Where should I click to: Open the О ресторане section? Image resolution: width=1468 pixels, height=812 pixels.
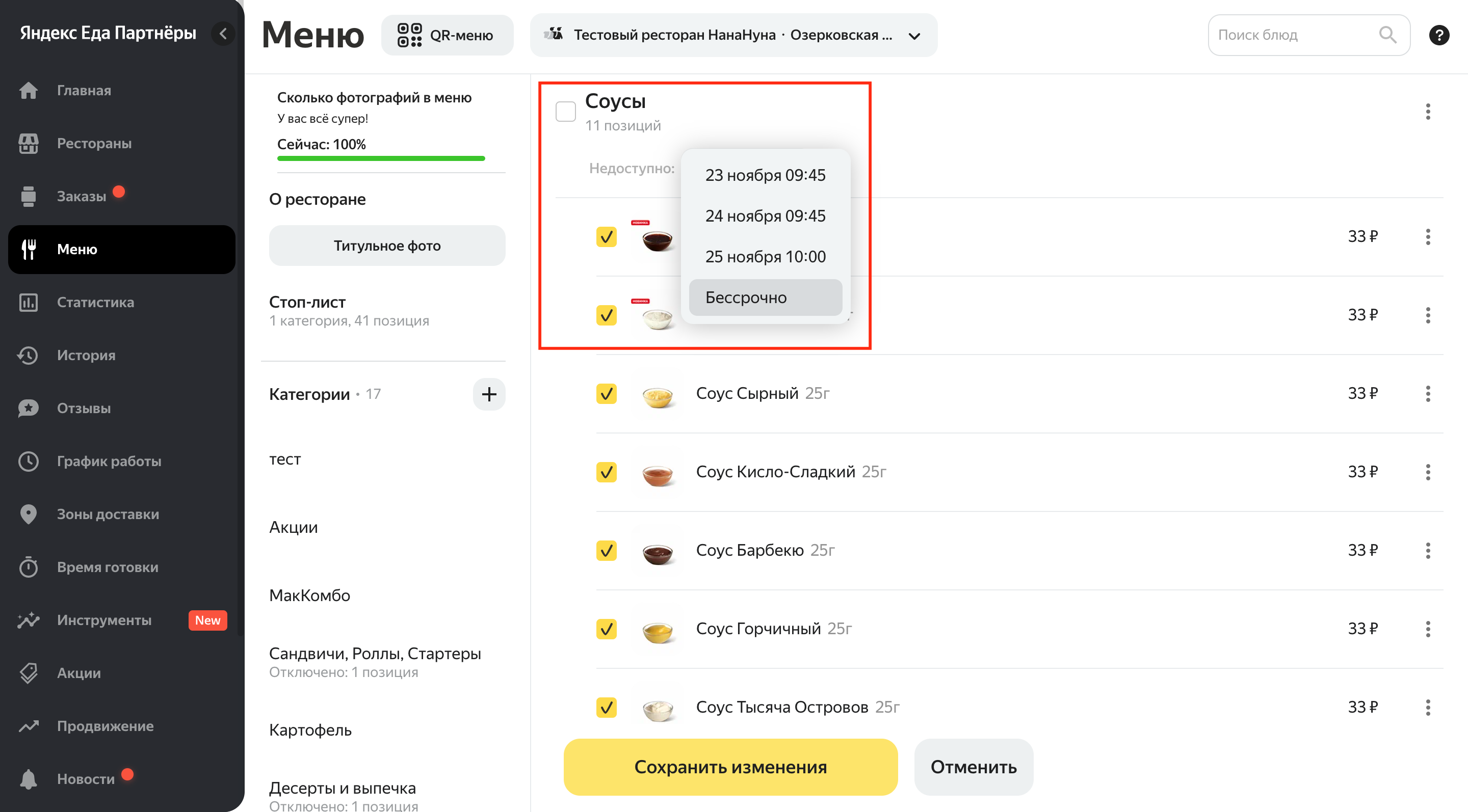318,199
